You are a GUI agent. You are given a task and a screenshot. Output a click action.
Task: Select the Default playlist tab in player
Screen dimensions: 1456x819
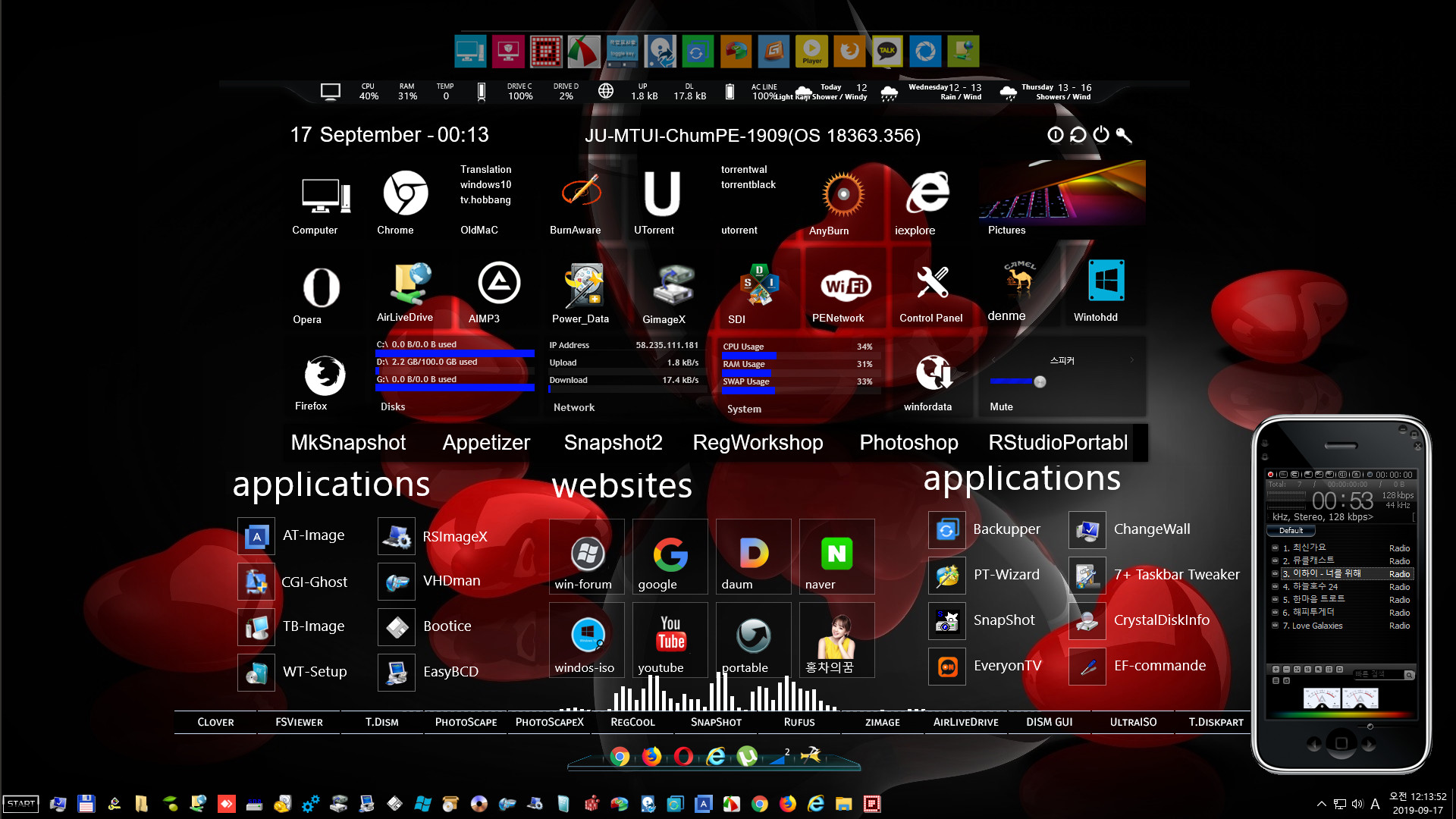tap(1291, 531)
